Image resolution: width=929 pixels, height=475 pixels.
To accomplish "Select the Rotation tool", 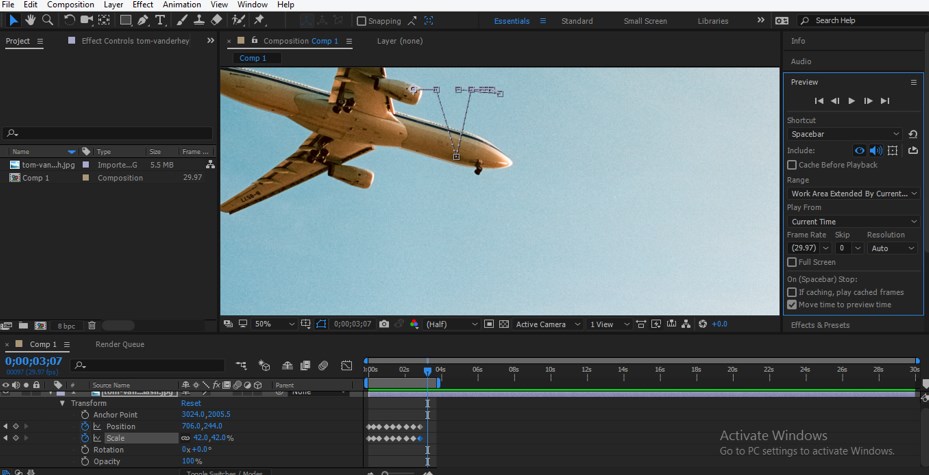I will [69, 20].
